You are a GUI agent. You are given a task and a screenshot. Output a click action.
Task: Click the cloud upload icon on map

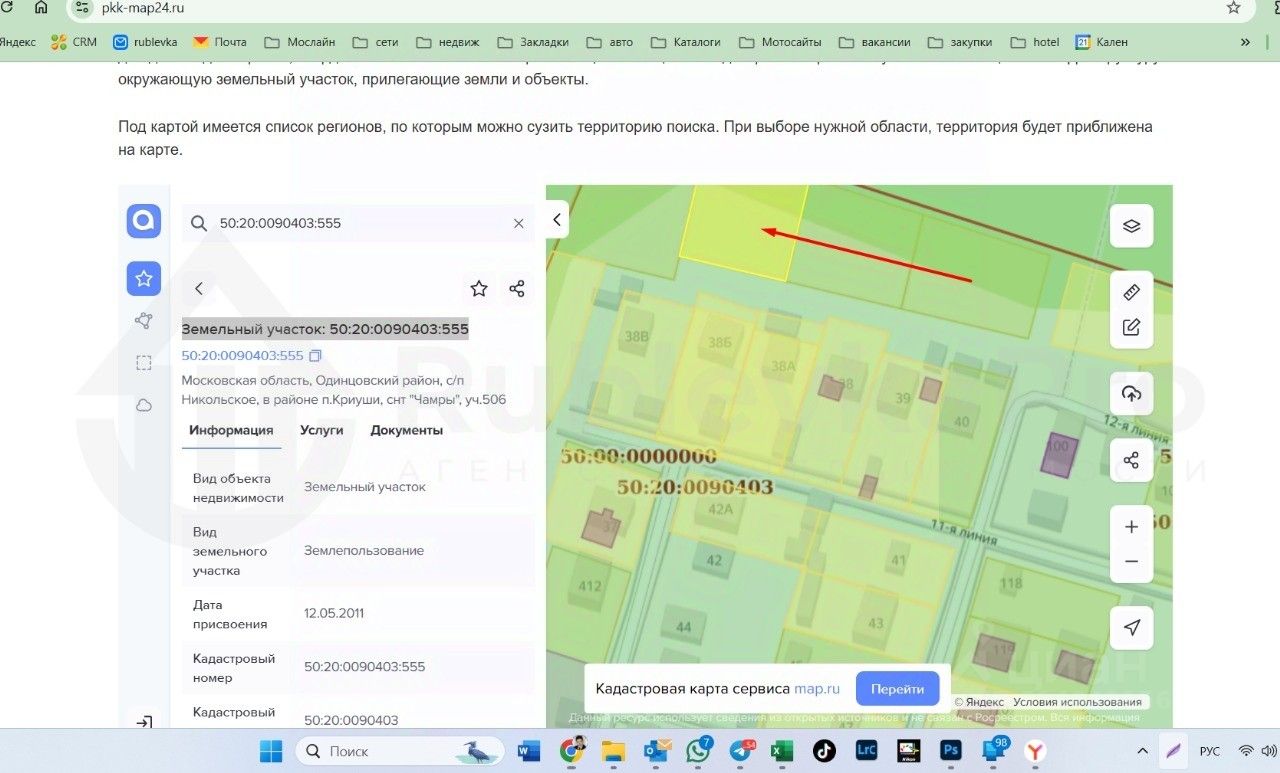pos(1131,394)
